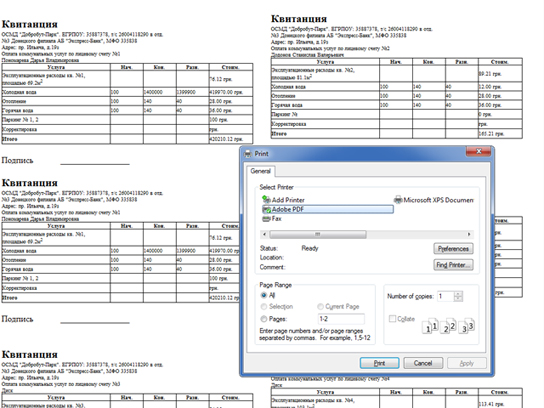Select the All page range option

[264, 295]
